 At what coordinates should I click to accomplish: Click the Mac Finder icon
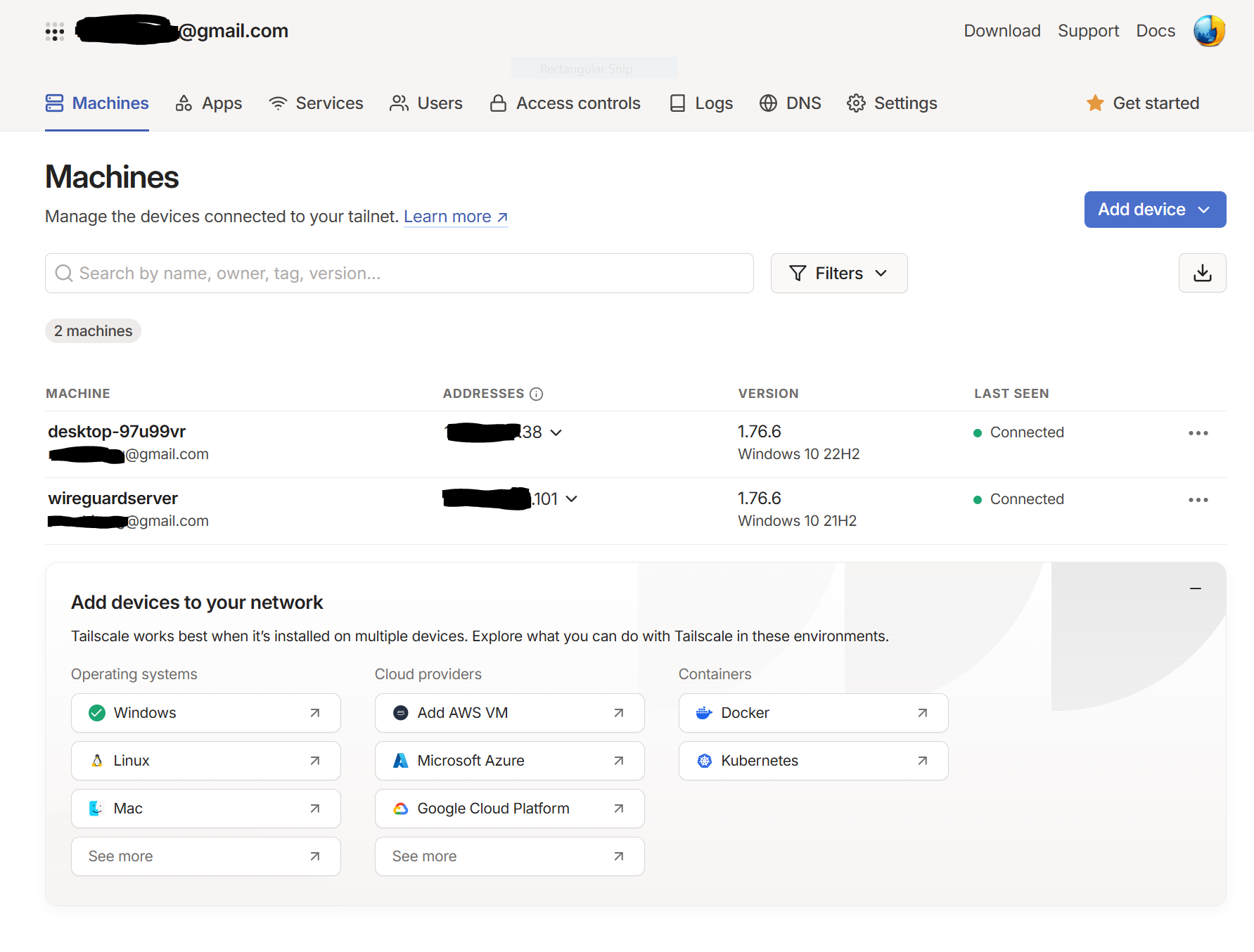(x=96, y=809)
